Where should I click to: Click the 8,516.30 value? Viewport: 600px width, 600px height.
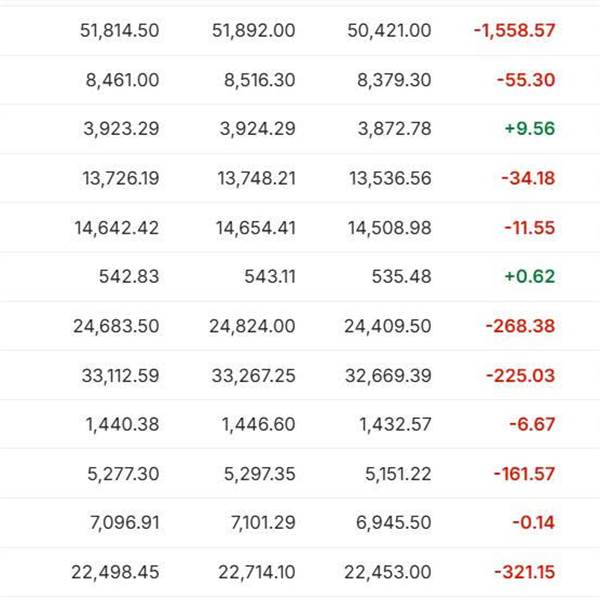[254, 80]
